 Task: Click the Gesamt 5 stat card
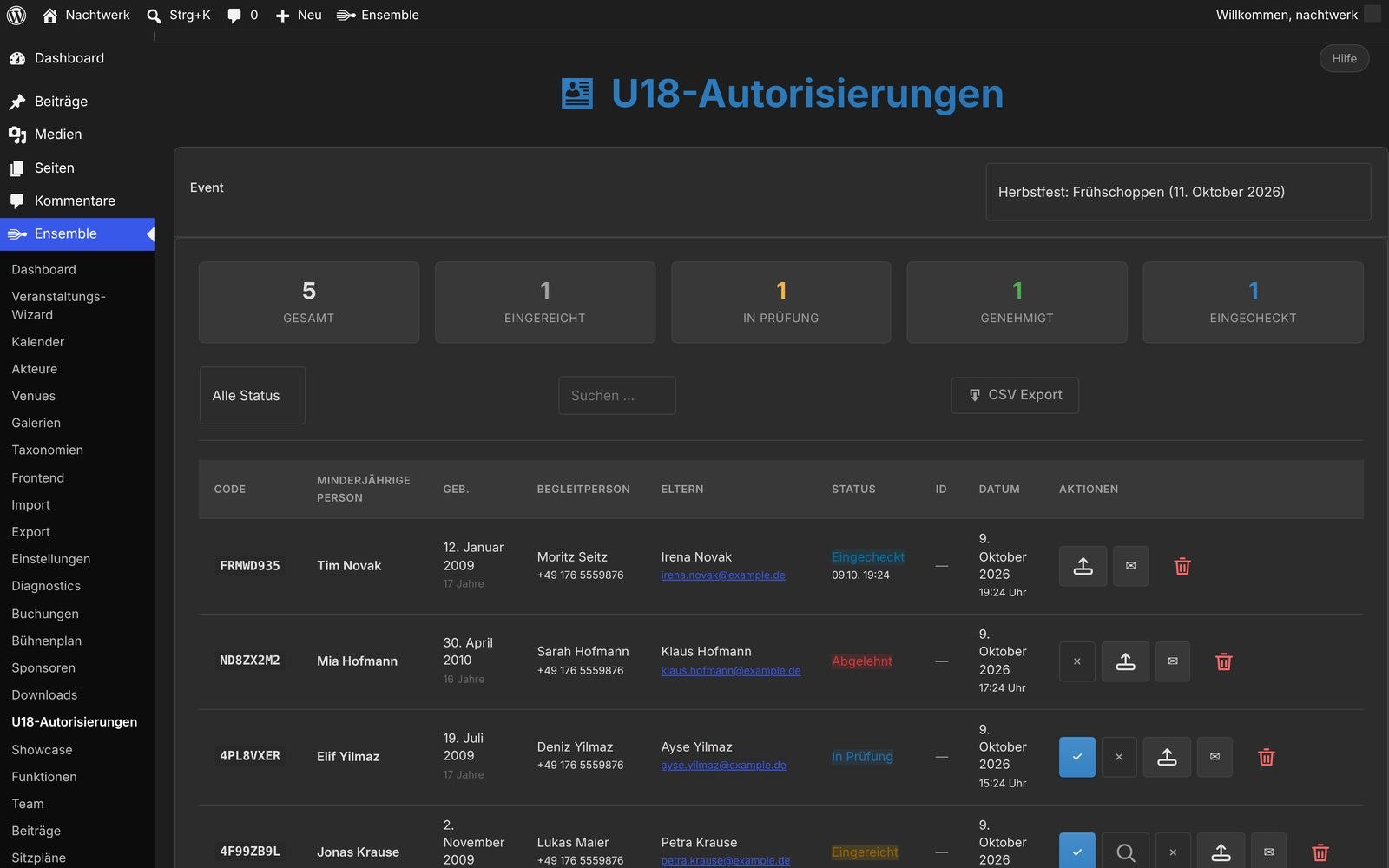point(309,302)
